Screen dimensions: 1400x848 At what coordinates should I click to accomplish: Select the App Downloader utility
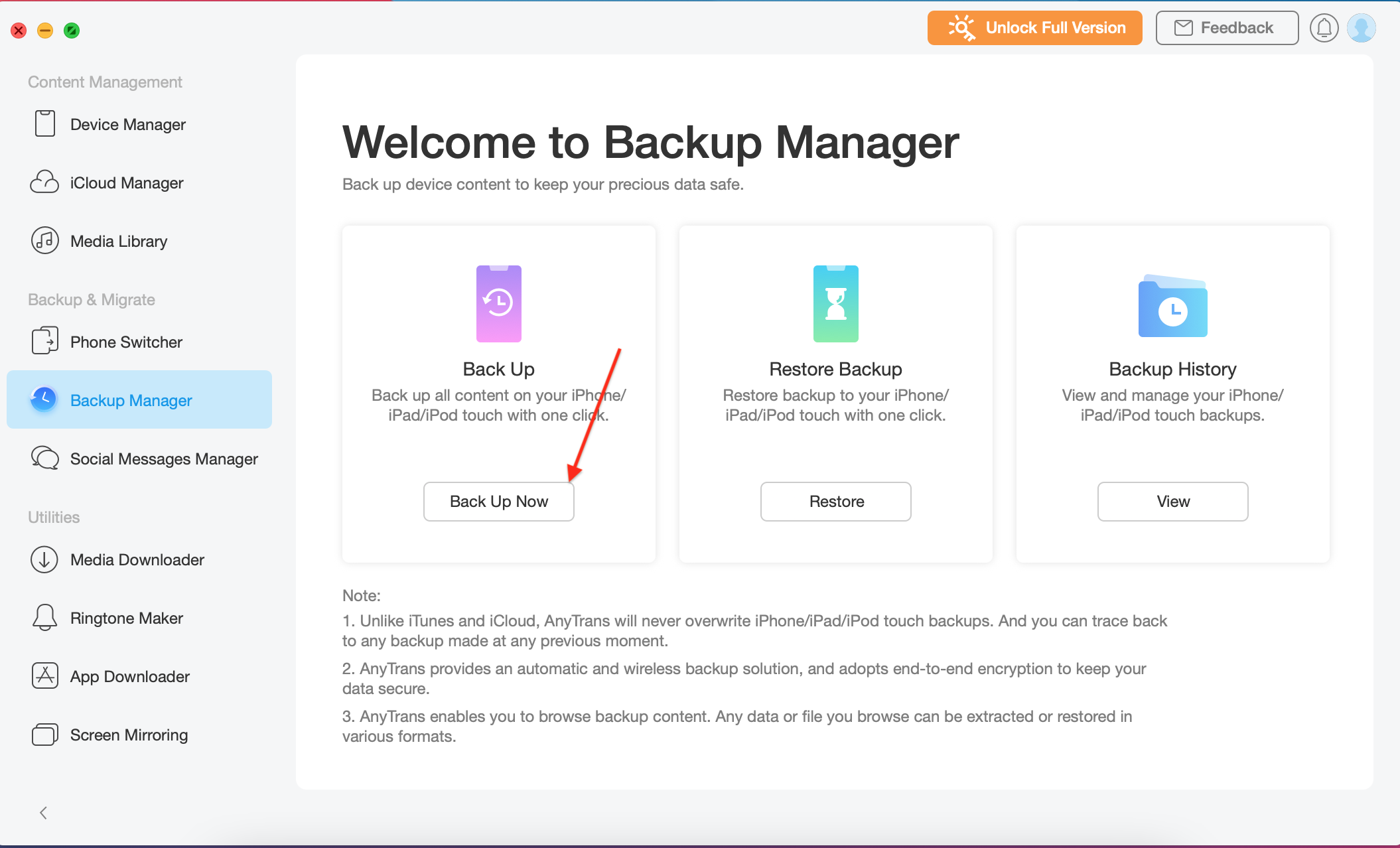(129, 676)
